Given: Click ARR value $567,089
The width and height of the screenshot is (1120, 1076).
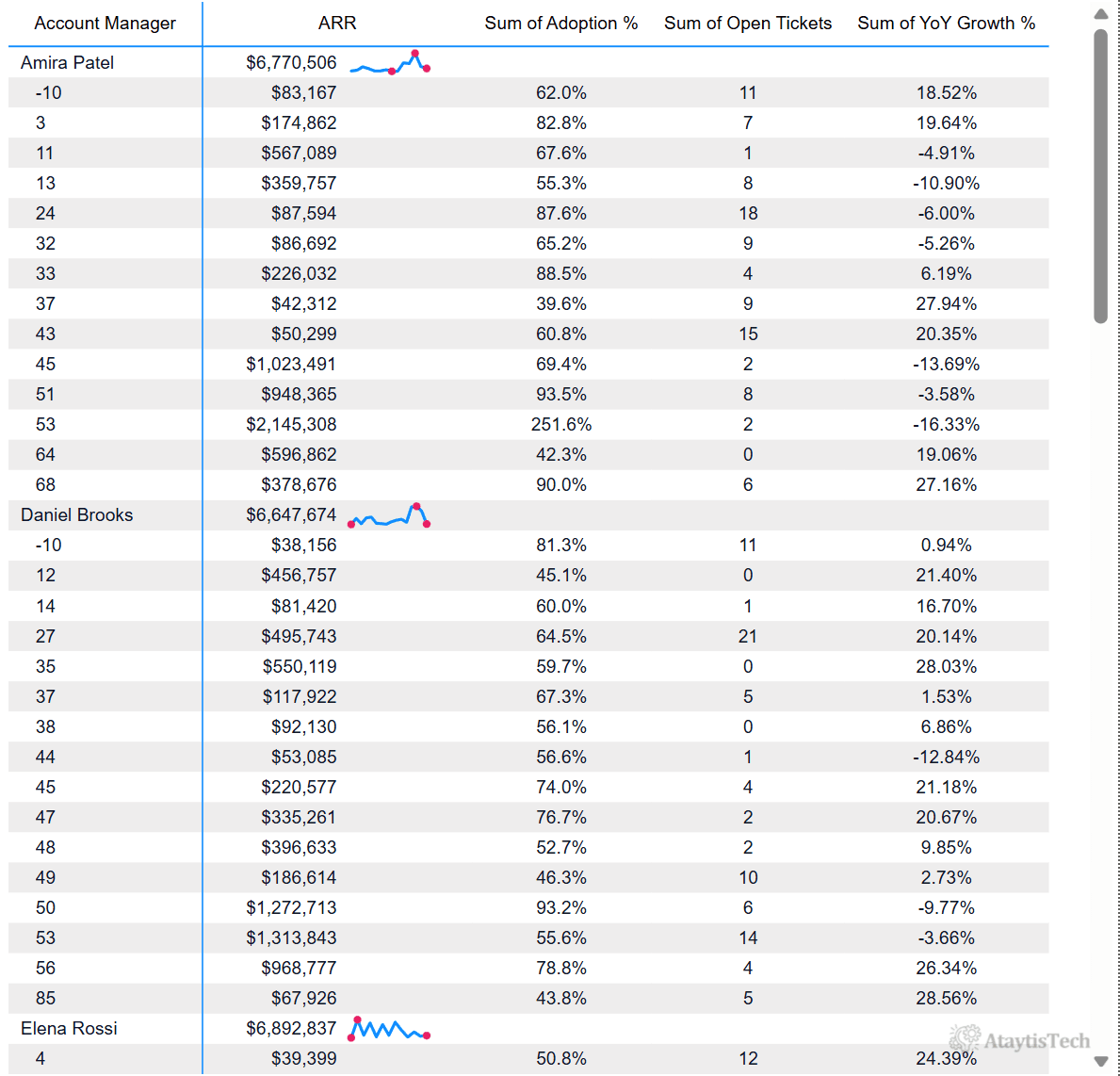Looking at the screenshot, I should (299, 153).
